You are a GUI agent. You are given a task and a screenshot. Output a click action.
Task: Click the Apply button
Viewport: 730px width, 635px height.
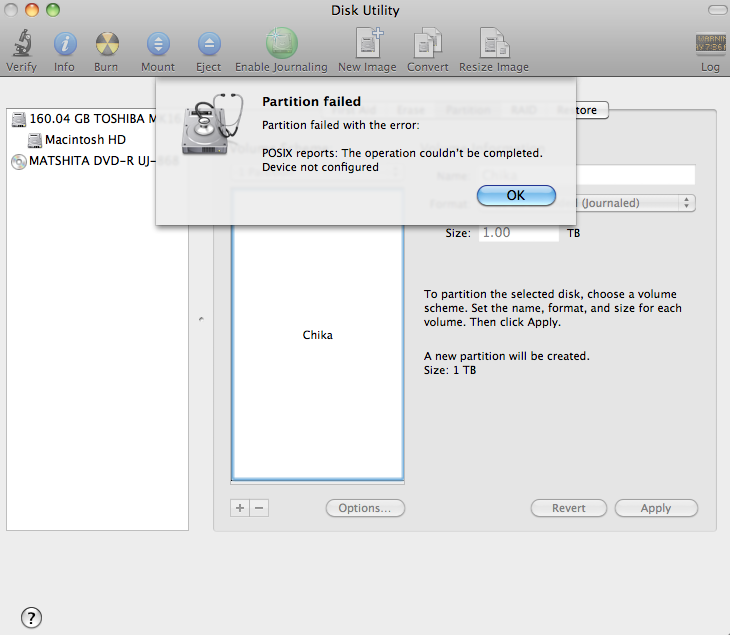pyautogui.click(x=656, y=508)
